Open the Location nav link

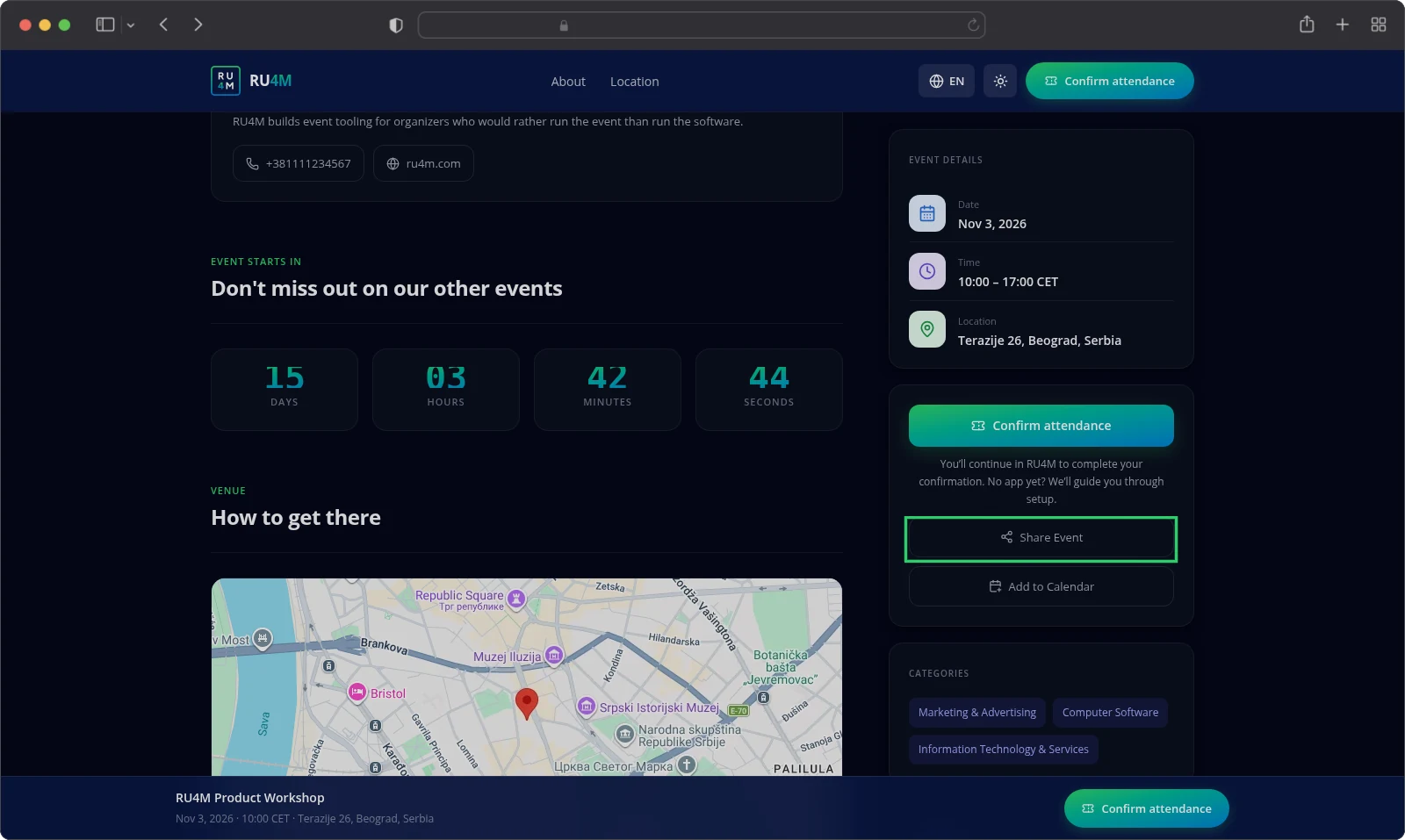(x=634, y=82)
